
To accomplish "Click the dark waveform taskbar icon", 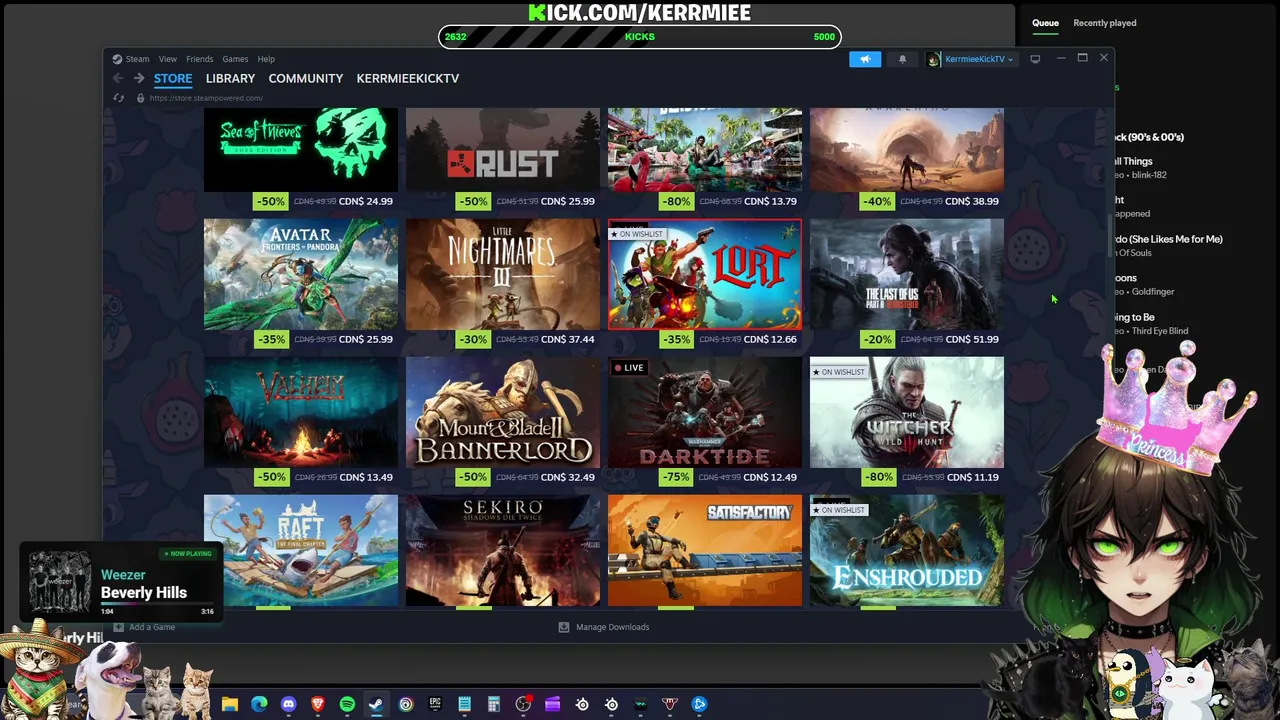I will tap(641, 704).
